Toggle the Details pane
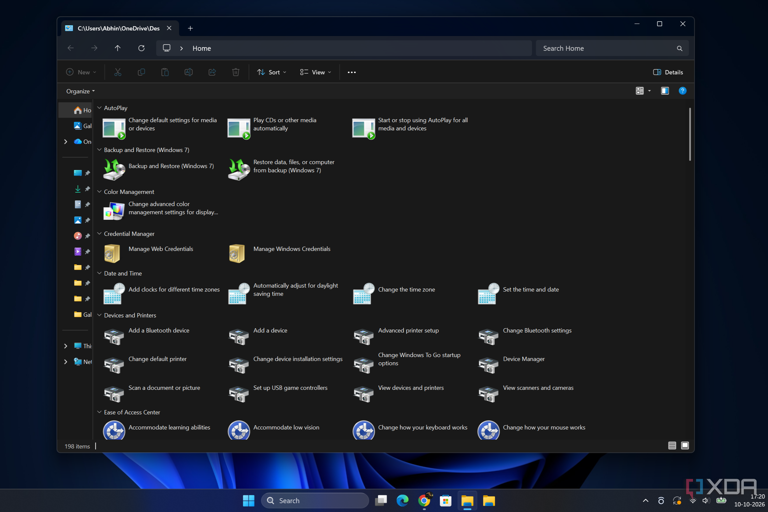 coord(668,73)
